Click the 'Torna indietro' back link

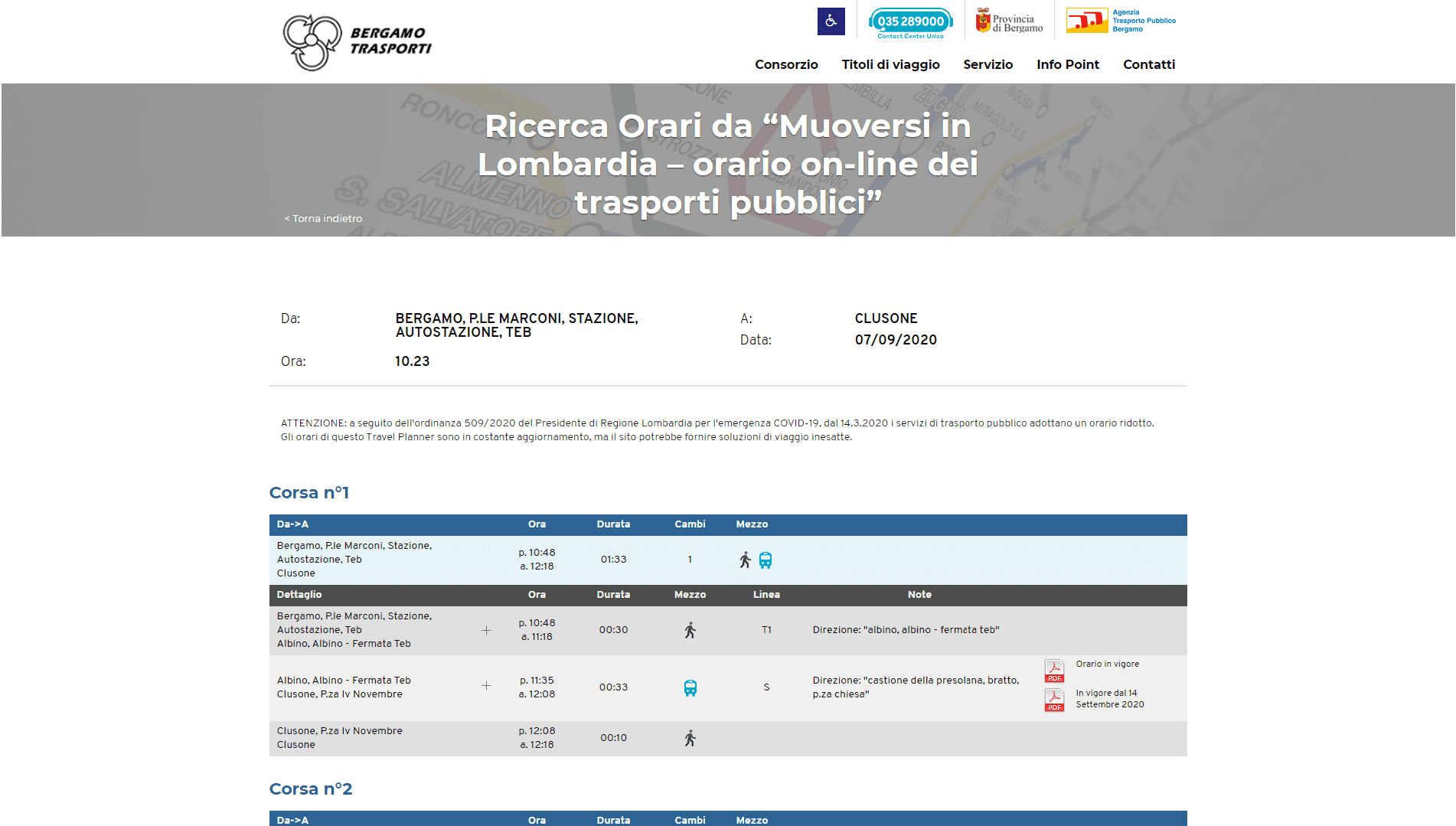323,218
